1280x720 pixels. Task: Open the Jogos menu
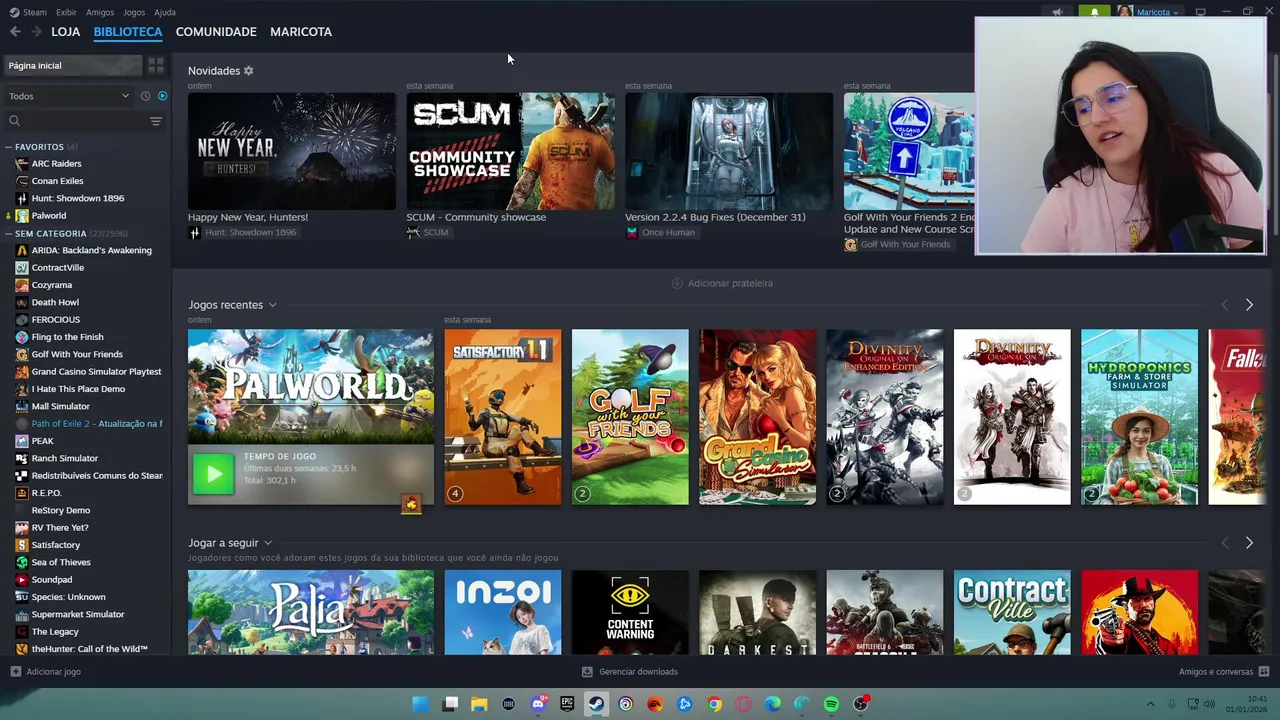[x=134, y=12]
